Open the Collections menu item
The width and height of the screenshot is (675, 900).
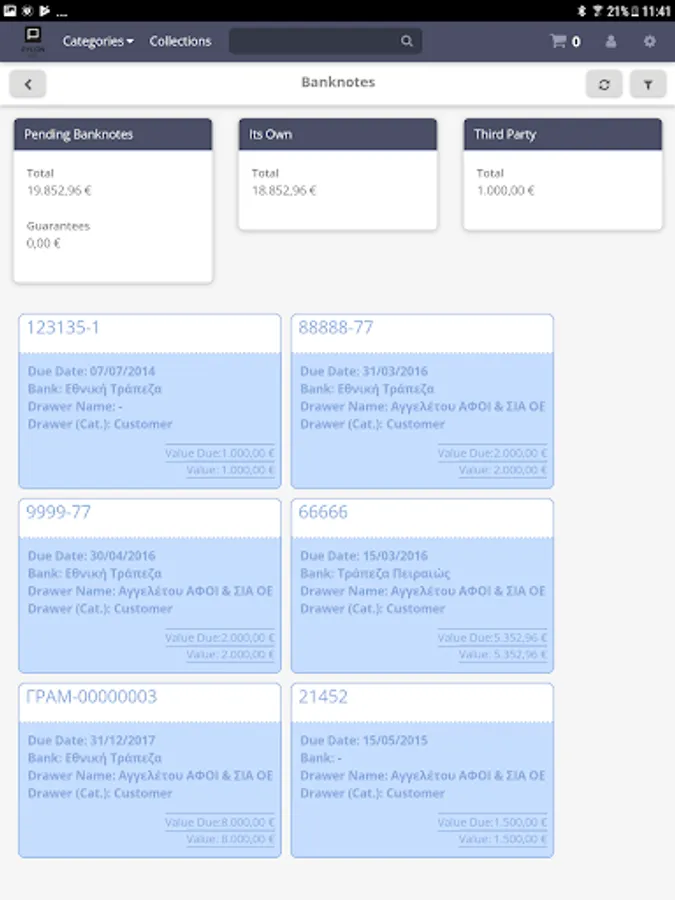(180, 42)
